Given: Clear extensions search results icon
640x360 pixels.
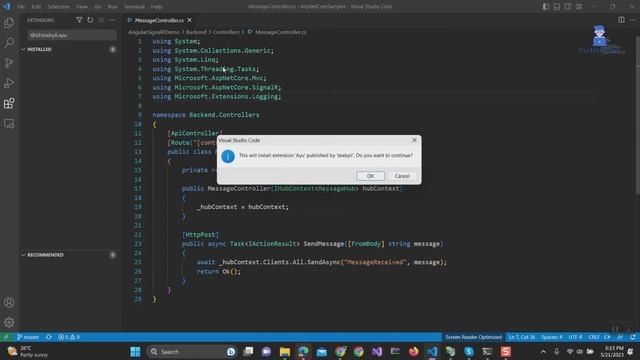Looking at the screenshot, I should pyautogui.click(x=101, y=20).
